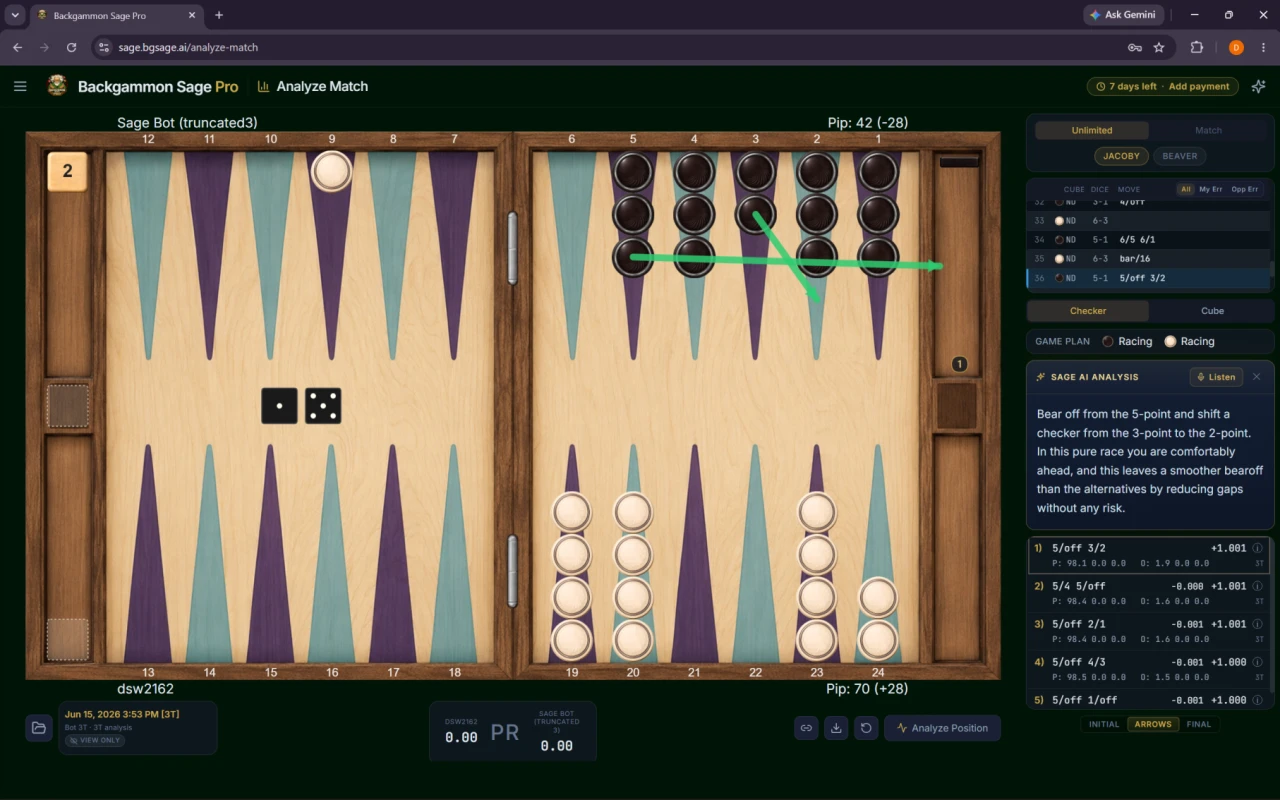Show INITIAL board view
The width and height of the screenshot is (1280, 800).
[1104, 724]
